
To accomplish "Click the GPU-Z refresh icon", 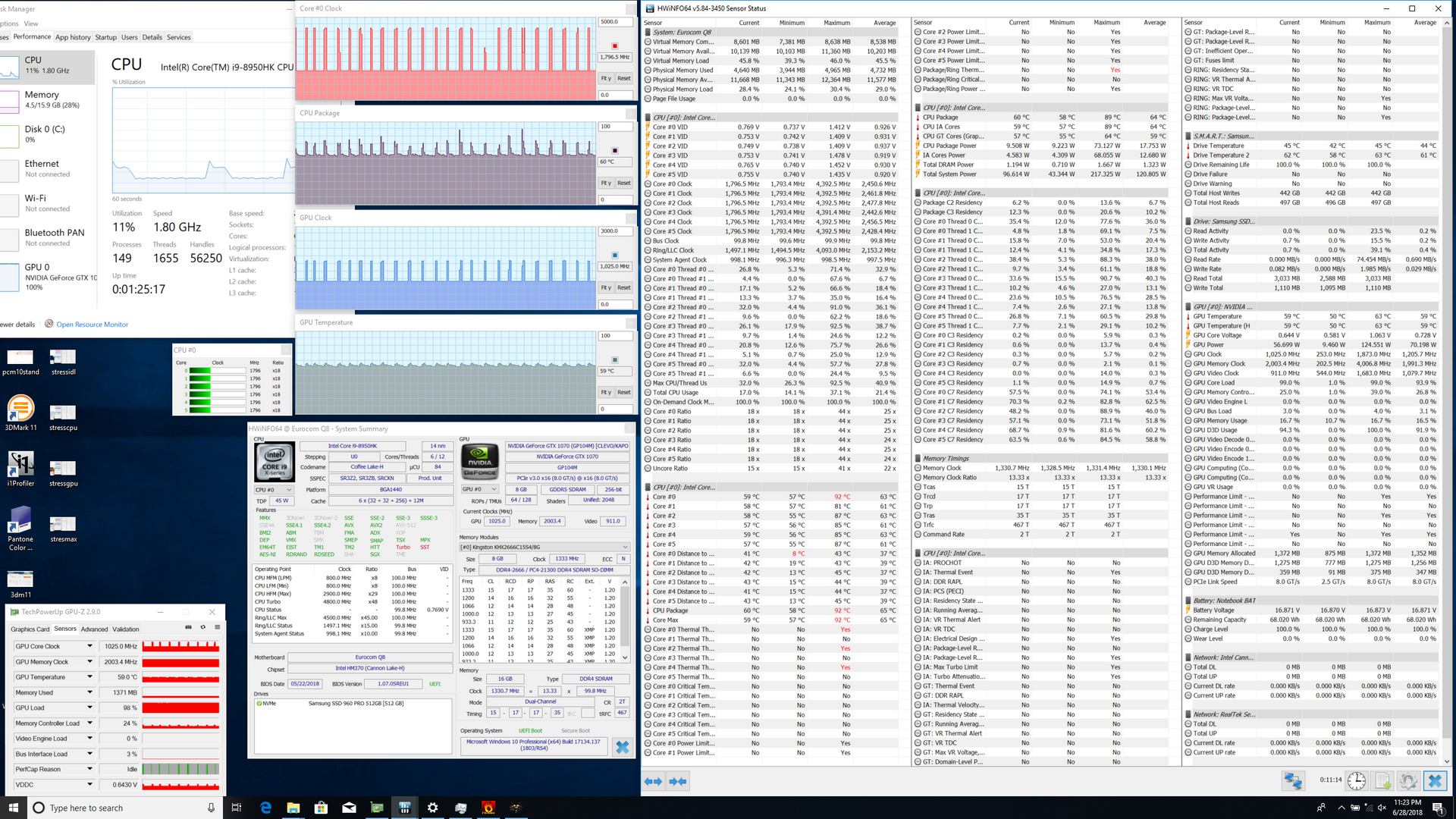I will click(x=202, y=627).
